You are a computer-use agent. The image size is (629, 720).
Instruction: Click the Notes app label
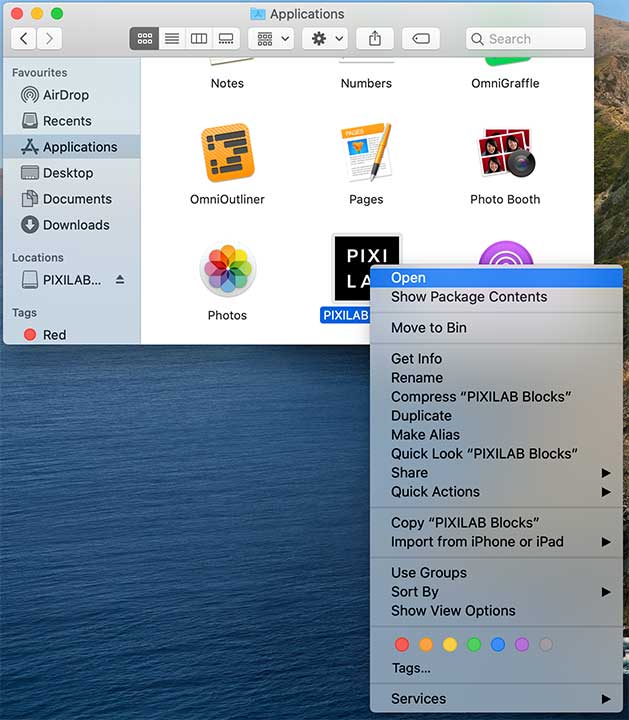coord(227,83)
